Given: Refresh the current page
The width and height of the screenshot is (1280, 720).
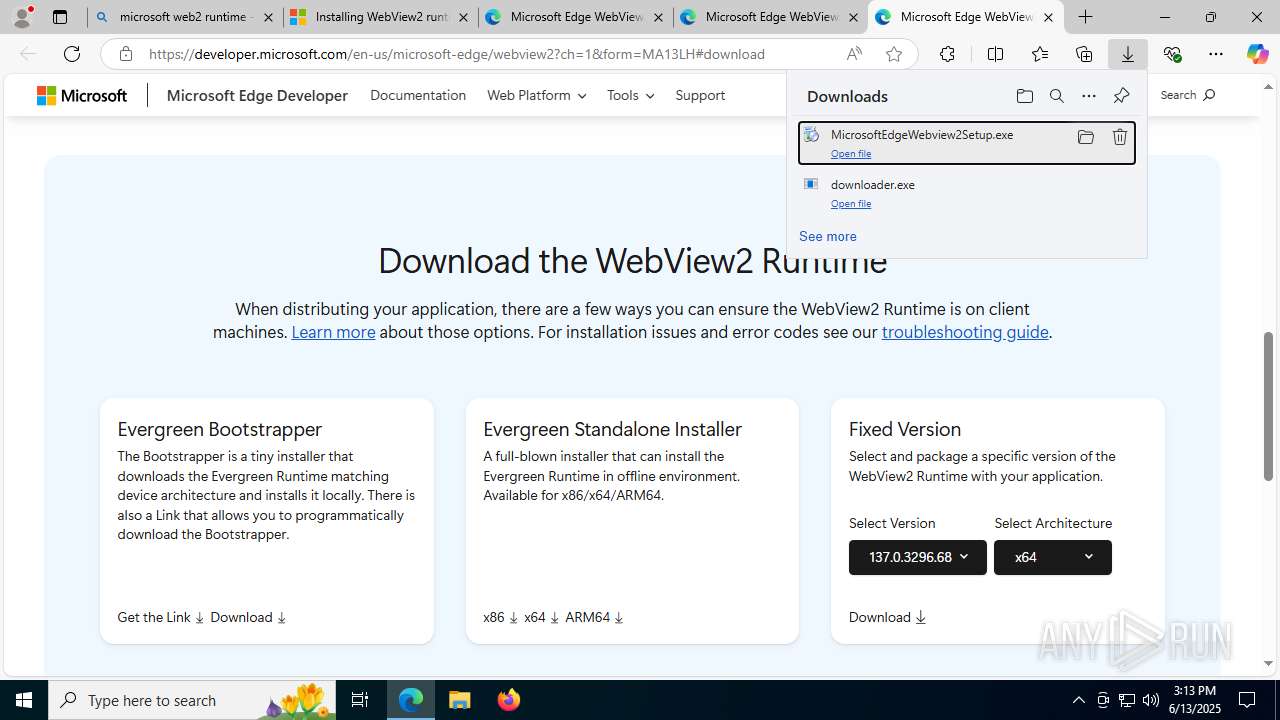Looking at the screenshot, I should [x=71, y=54].
